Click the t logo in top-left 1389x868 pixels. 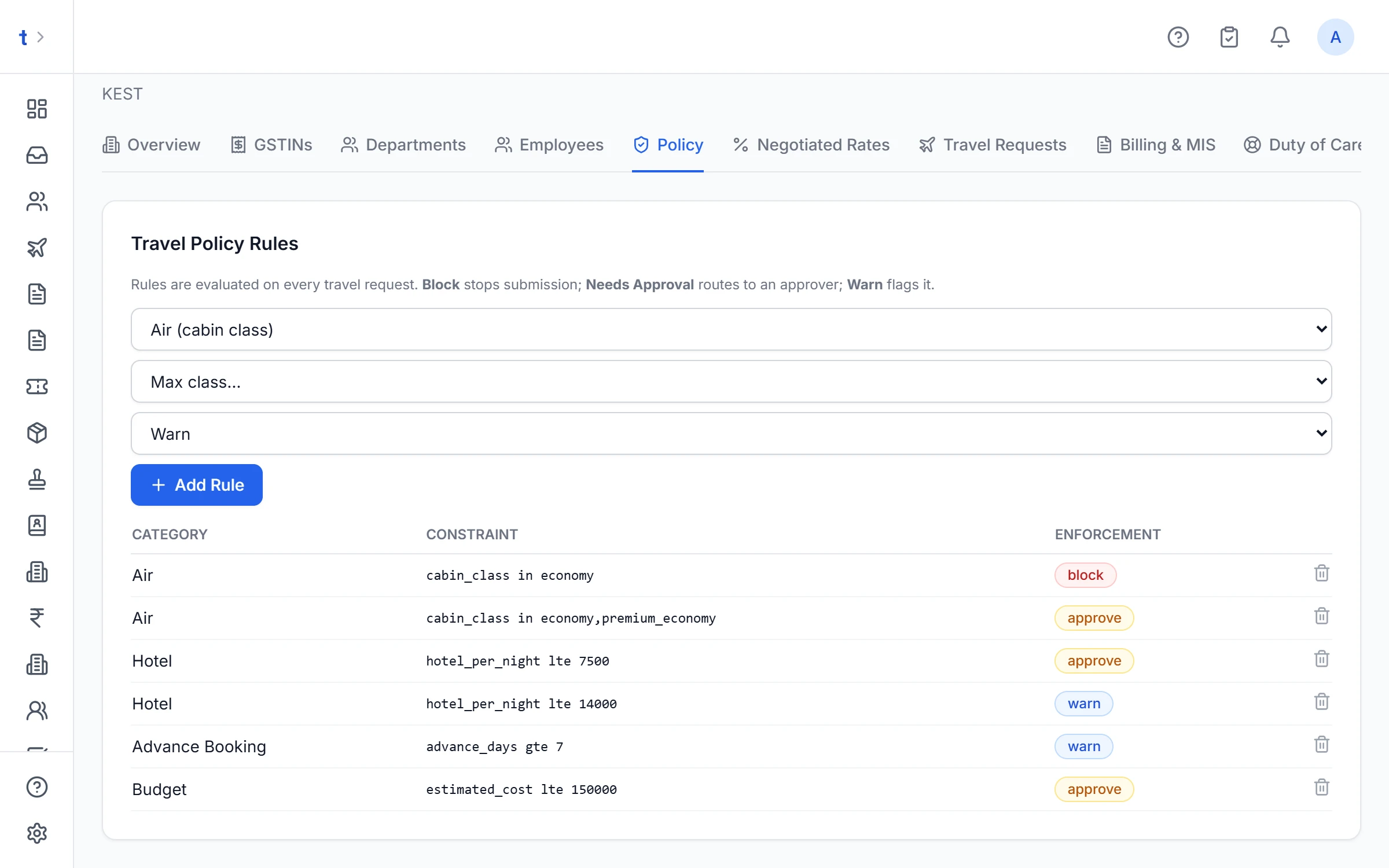click(x=23, y=37)
